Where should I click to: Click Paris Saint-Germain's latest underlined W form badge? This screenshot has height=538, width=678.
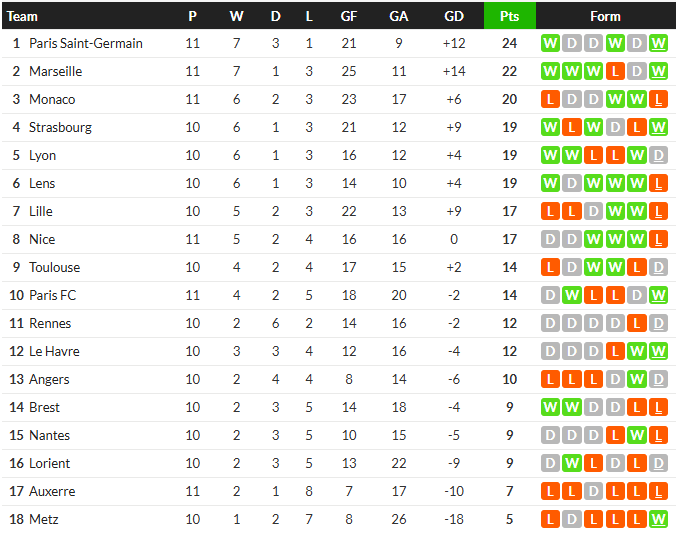click(658, 43)
